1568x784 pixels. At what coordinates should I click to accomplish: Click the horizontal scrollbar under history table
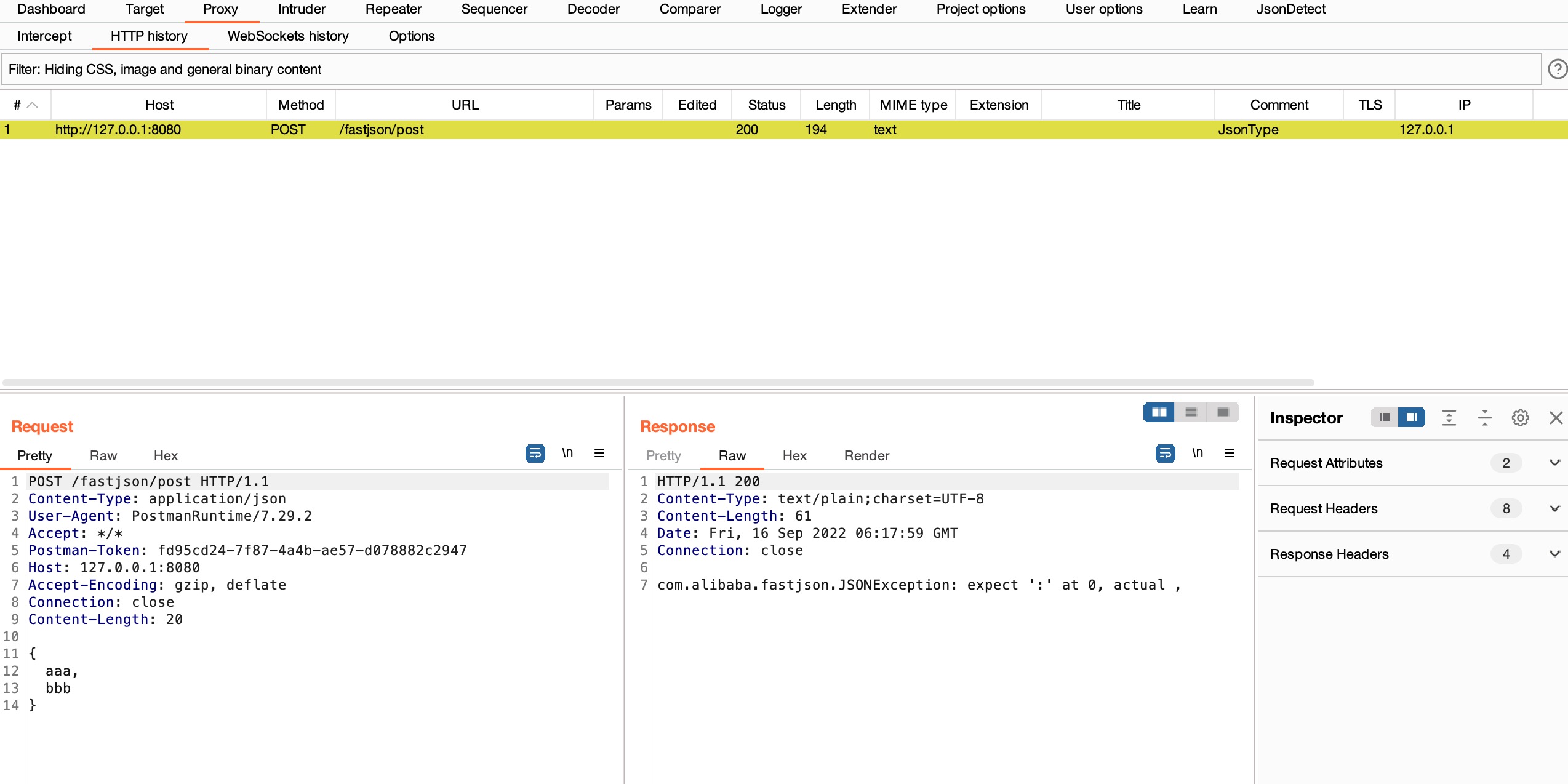[x=658, y=383]
